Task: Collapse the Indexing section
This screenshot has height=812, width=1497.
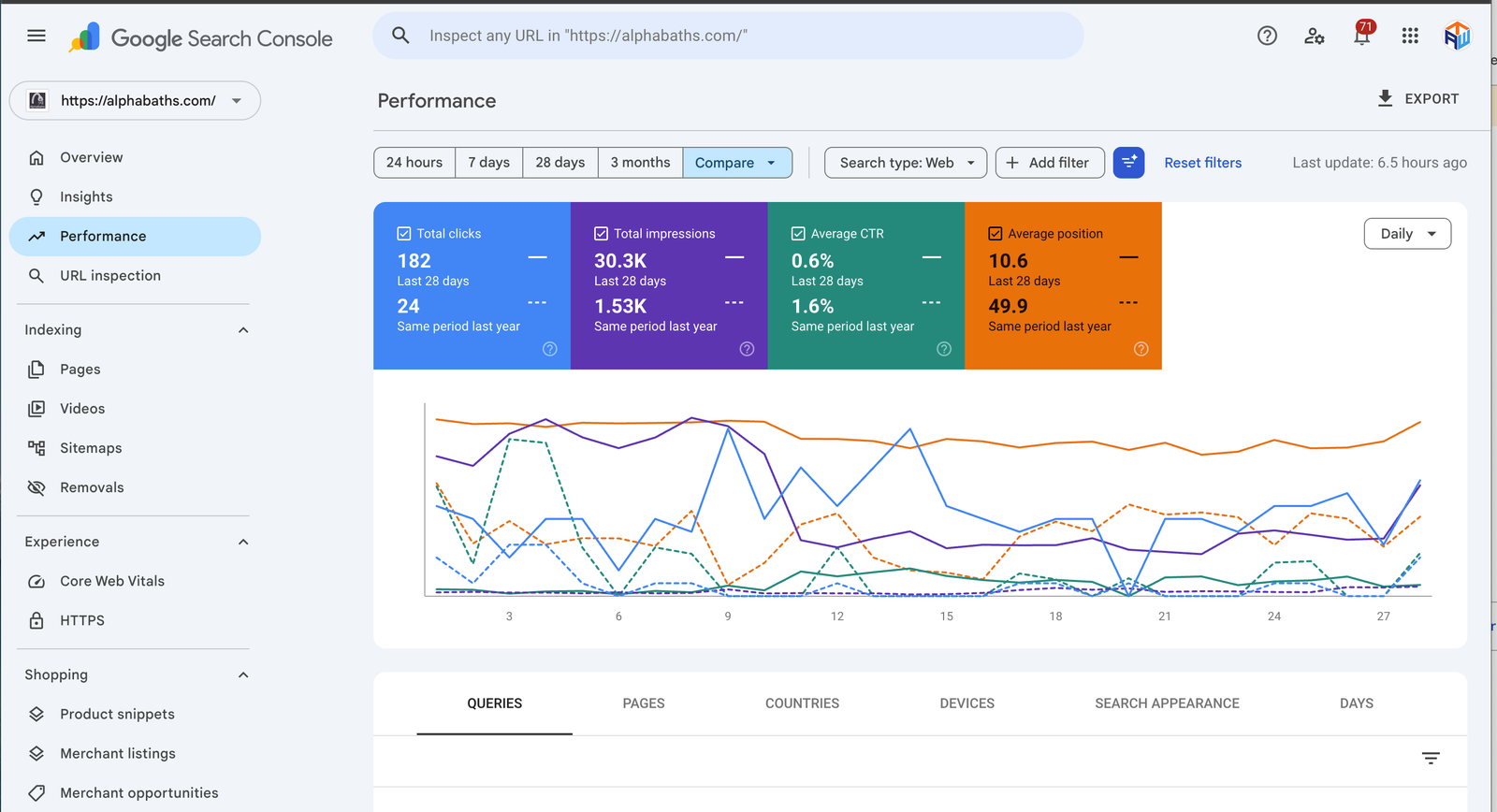Action: tap(243, 330)
